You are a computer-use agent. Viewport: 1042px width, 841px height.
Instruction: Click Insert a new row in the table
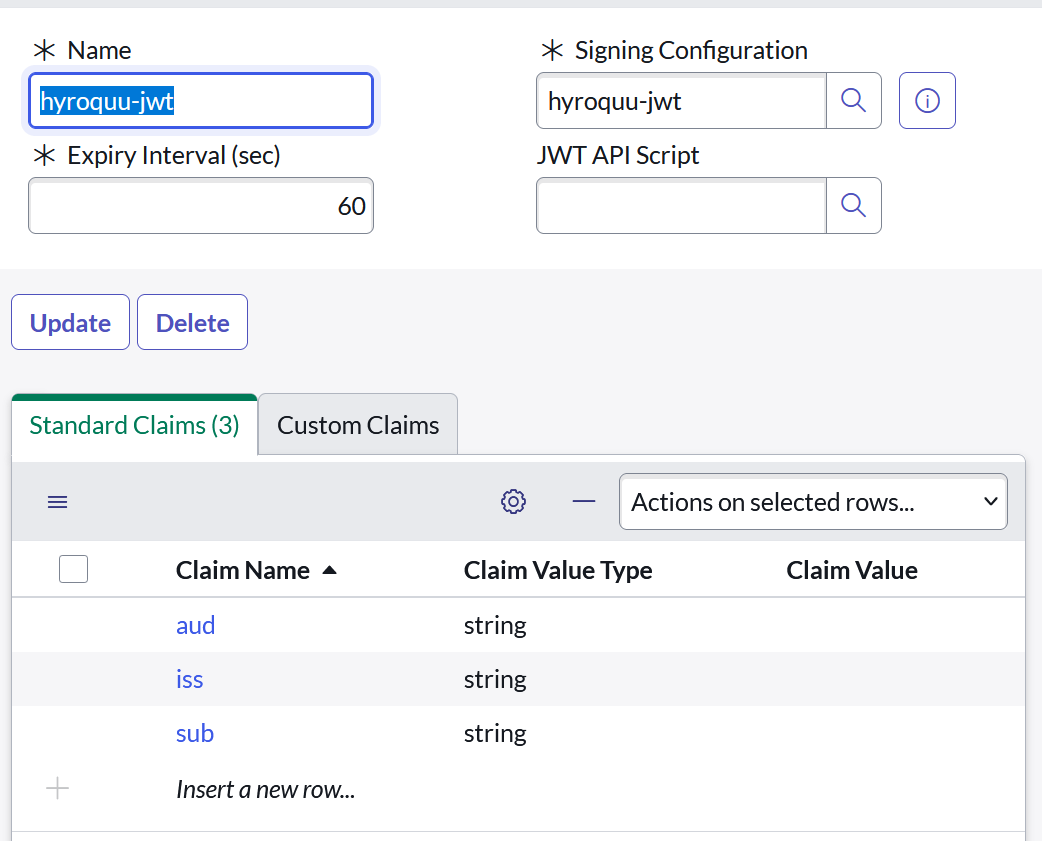pyautogui.click(x=265, y=788)
